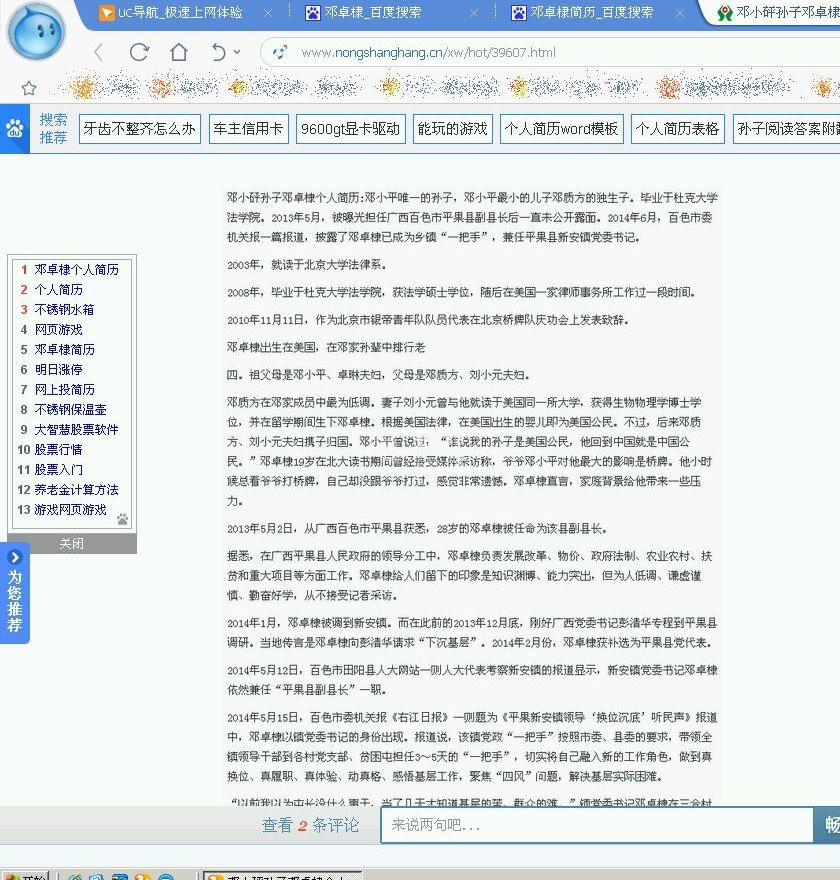Click the address bar URL field
This screenshot has height=880, width=840.
click(x=500, y=52)
